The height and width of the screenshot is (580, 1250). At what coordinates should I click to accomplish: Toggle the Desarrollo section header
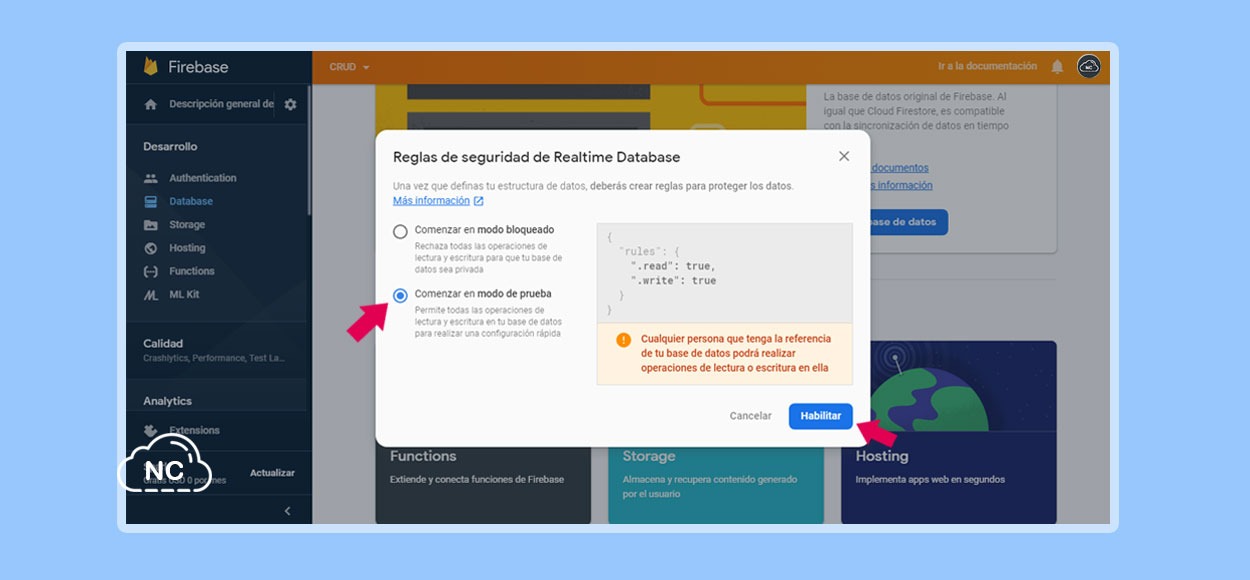tap(170, 147)
